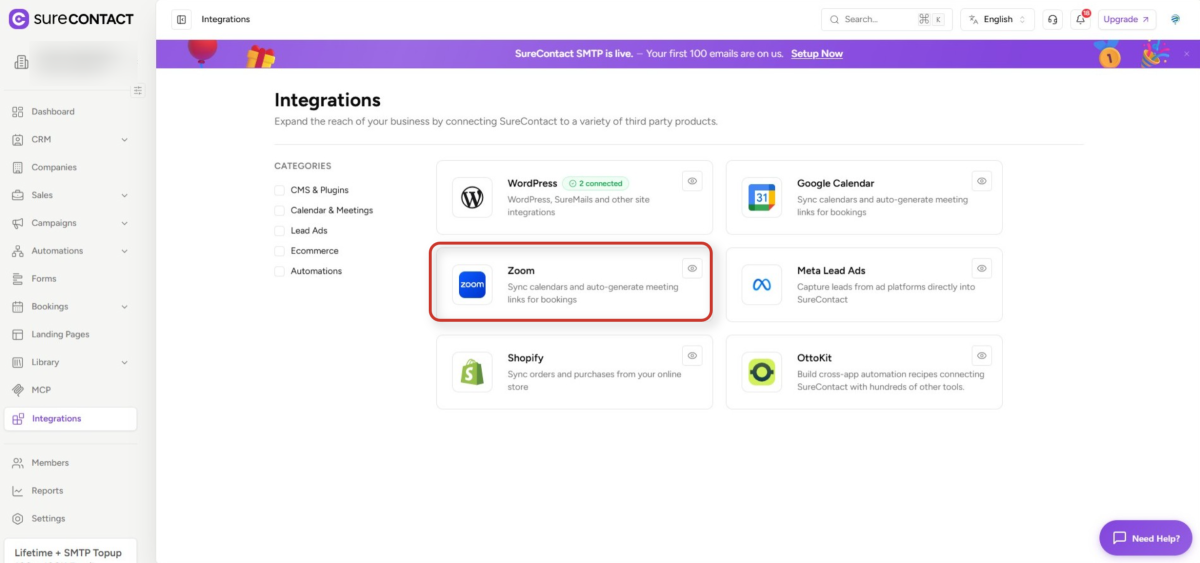
Task: Check the CMS & Plugins category
Action: (x=280, y=190)
